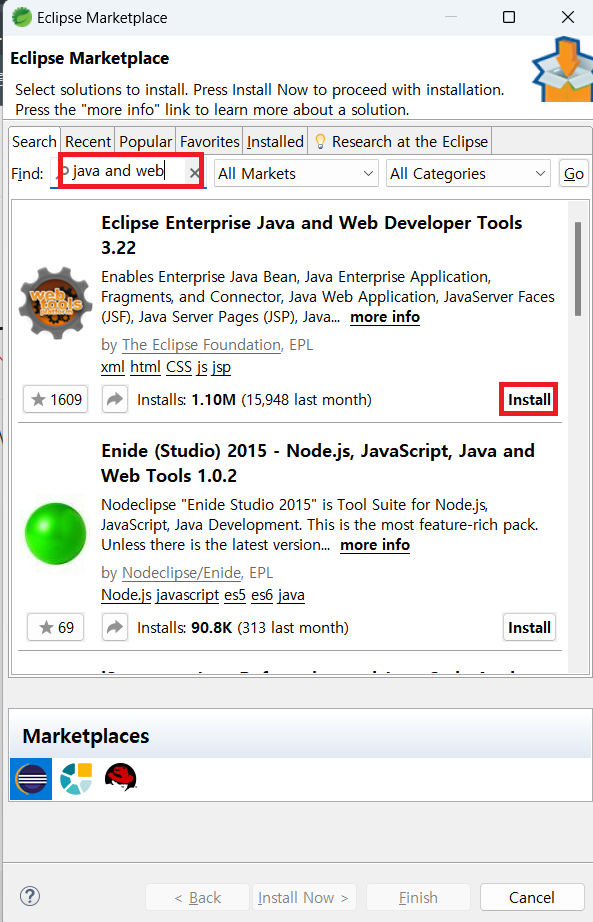
Task: Click the Back button
Action: pyautogui.click(x=197, y=897)
